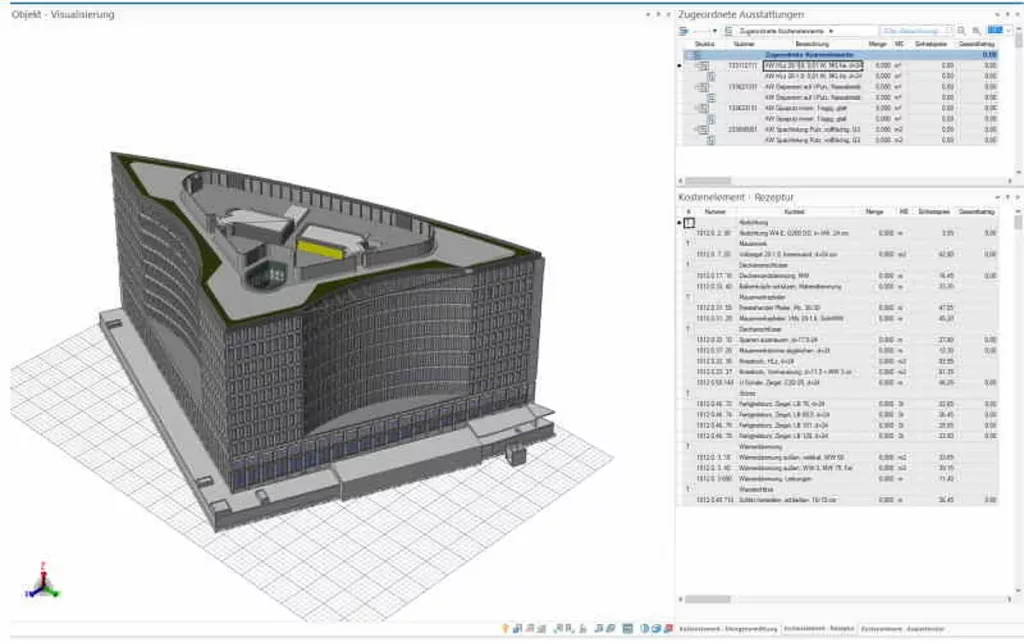This screenshot has height=642, width=1024.
Task: Open the blue highlighted combo box dropdown
Action: click(x=1008, y=30)
